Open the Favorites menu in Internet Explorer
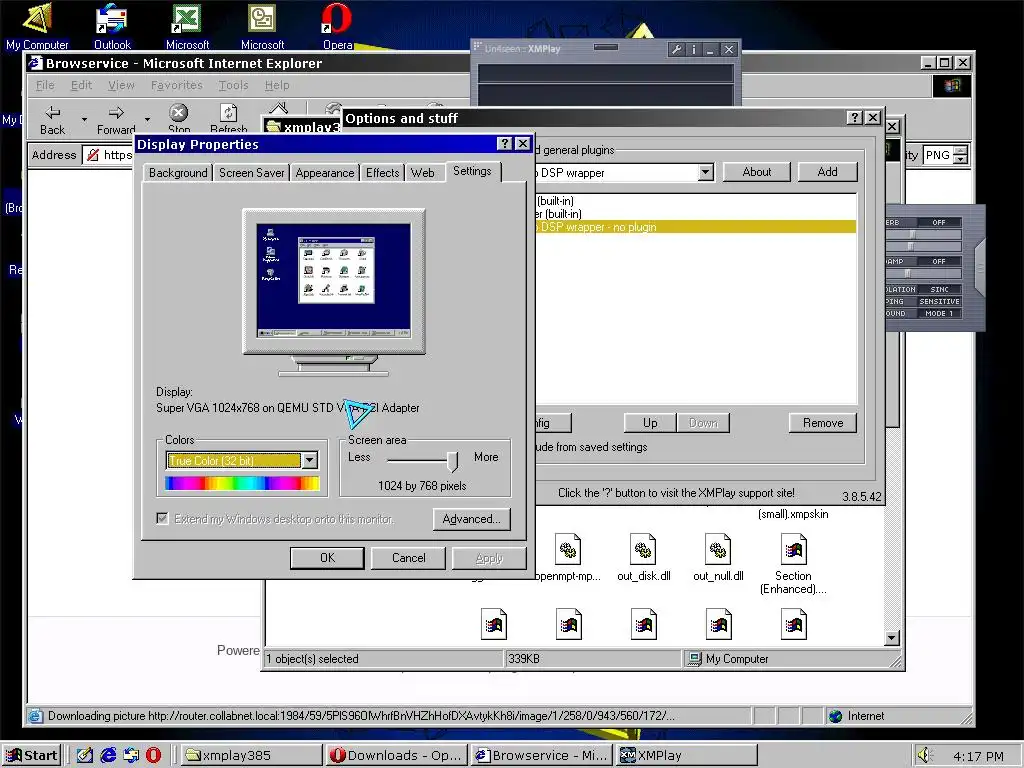 tap(176, 85)
